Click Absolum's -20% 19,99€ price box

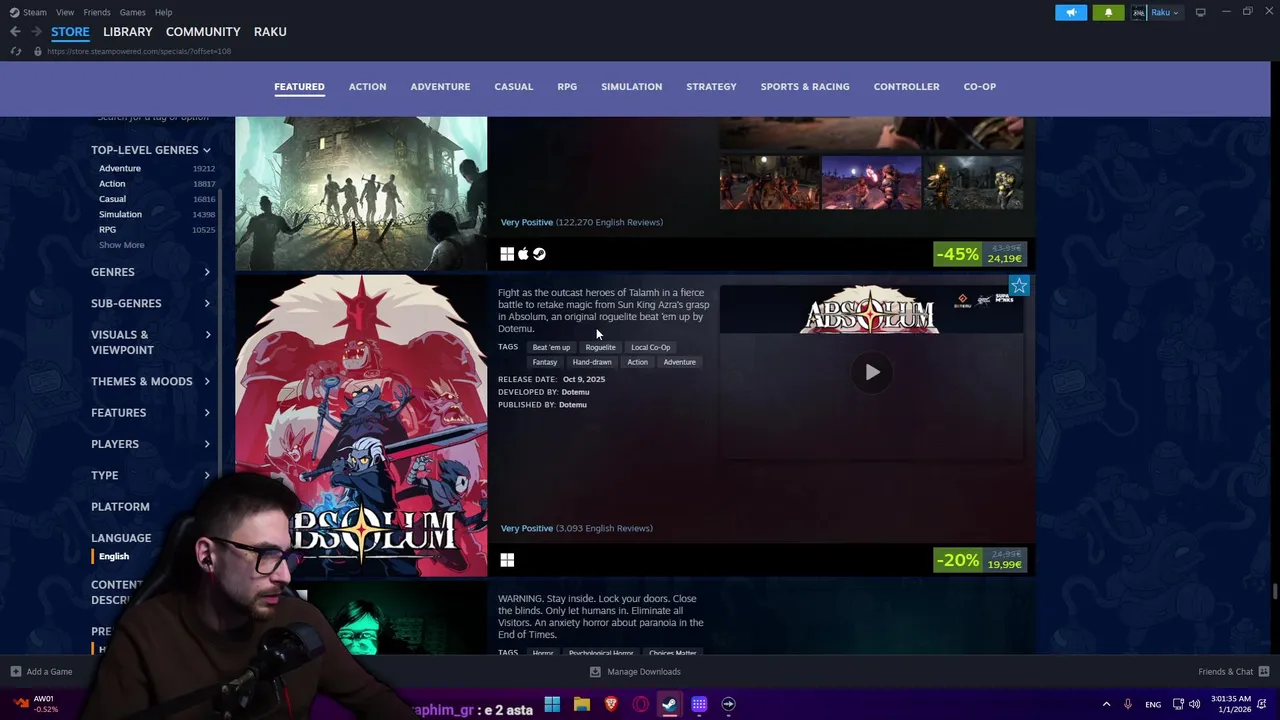(979, 560)
